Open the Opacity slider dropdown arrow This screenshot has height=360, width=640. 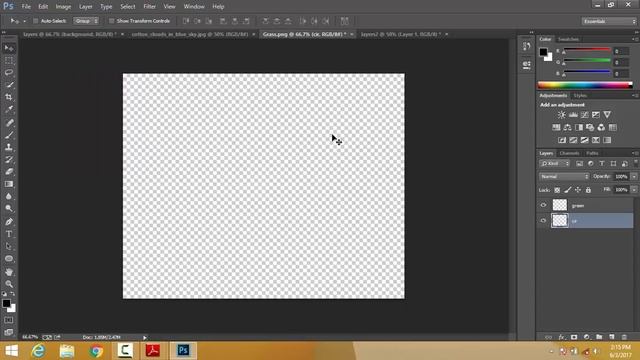pyautogui.click(x=634, y=177)
